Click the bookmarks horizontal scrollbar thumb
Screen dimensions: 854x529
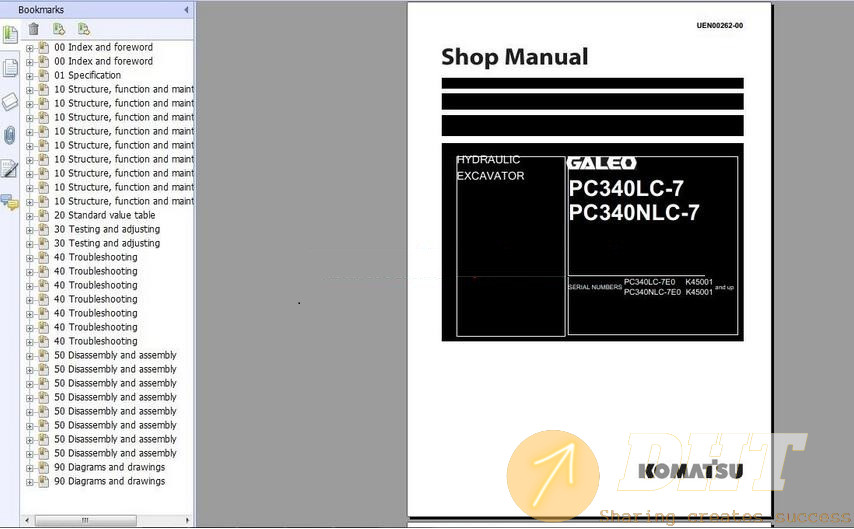[86, 520]
